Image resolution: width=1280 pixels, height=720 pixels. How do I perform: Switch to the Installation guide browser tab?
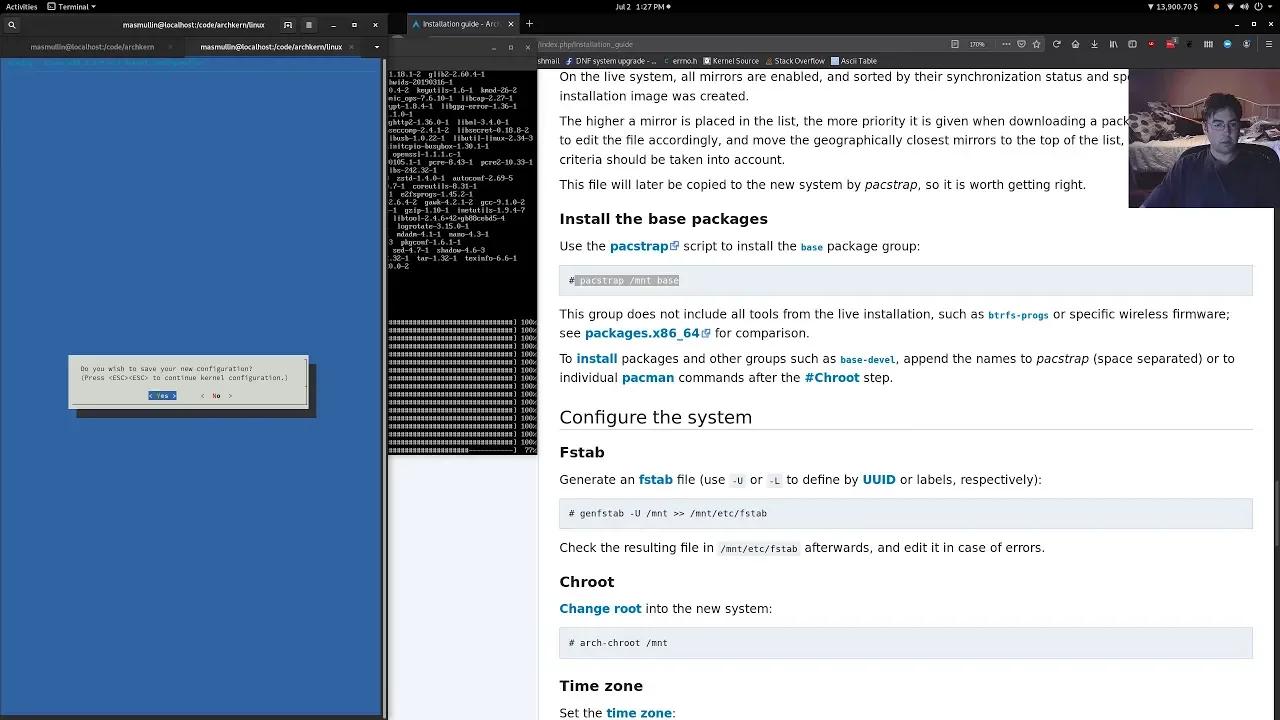(460, 23)
